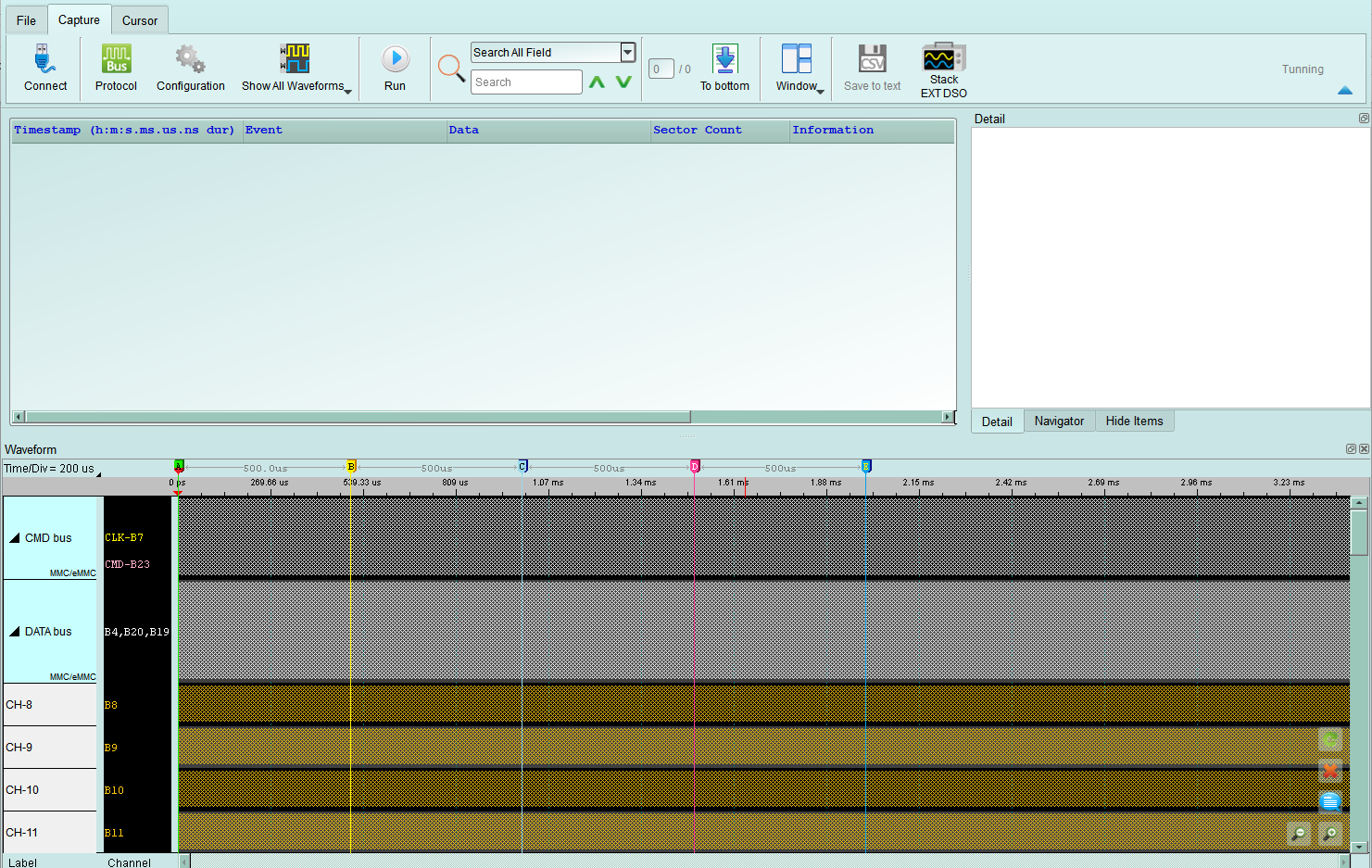Switch to the Cursor tab
The image size is (1372, 868).
[140, 20]
